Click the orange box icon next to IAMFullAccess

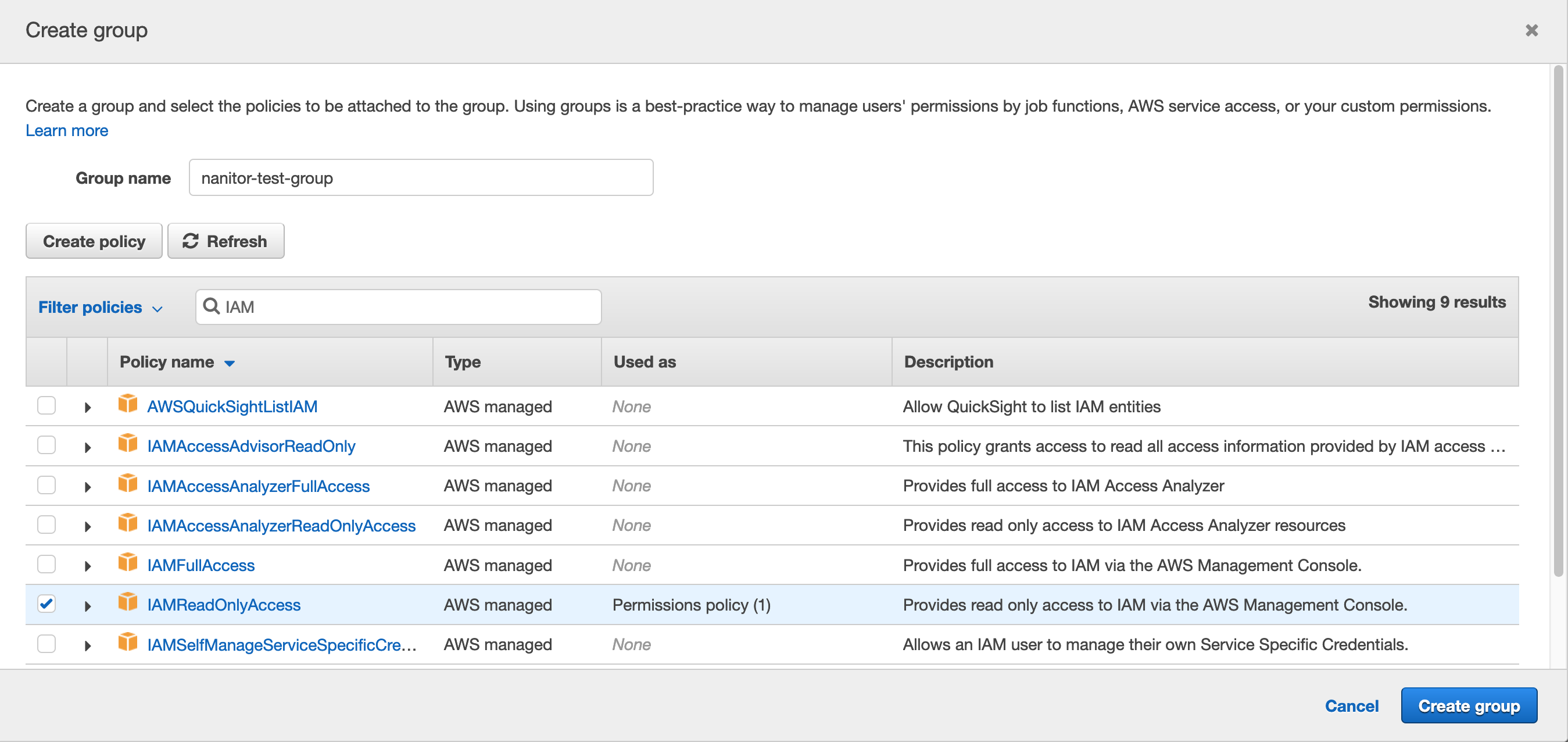[x=127, y=563]
